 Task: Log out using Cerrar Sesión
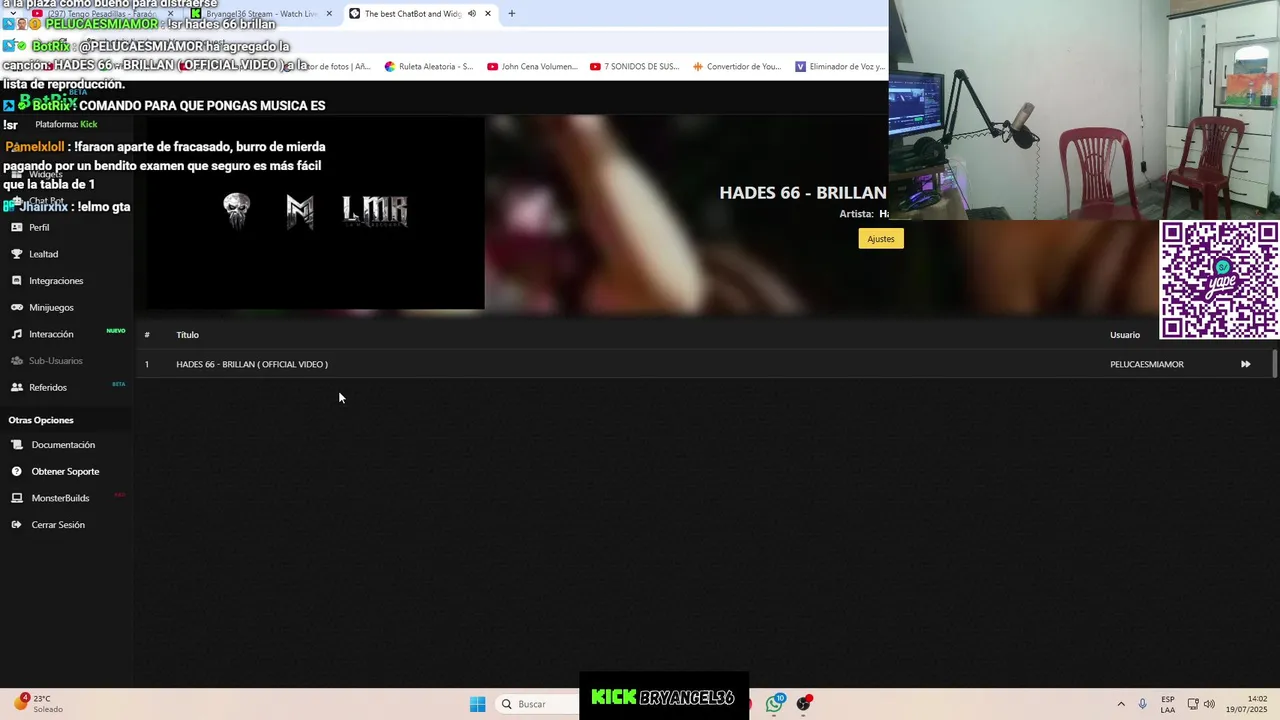(58, 525)
